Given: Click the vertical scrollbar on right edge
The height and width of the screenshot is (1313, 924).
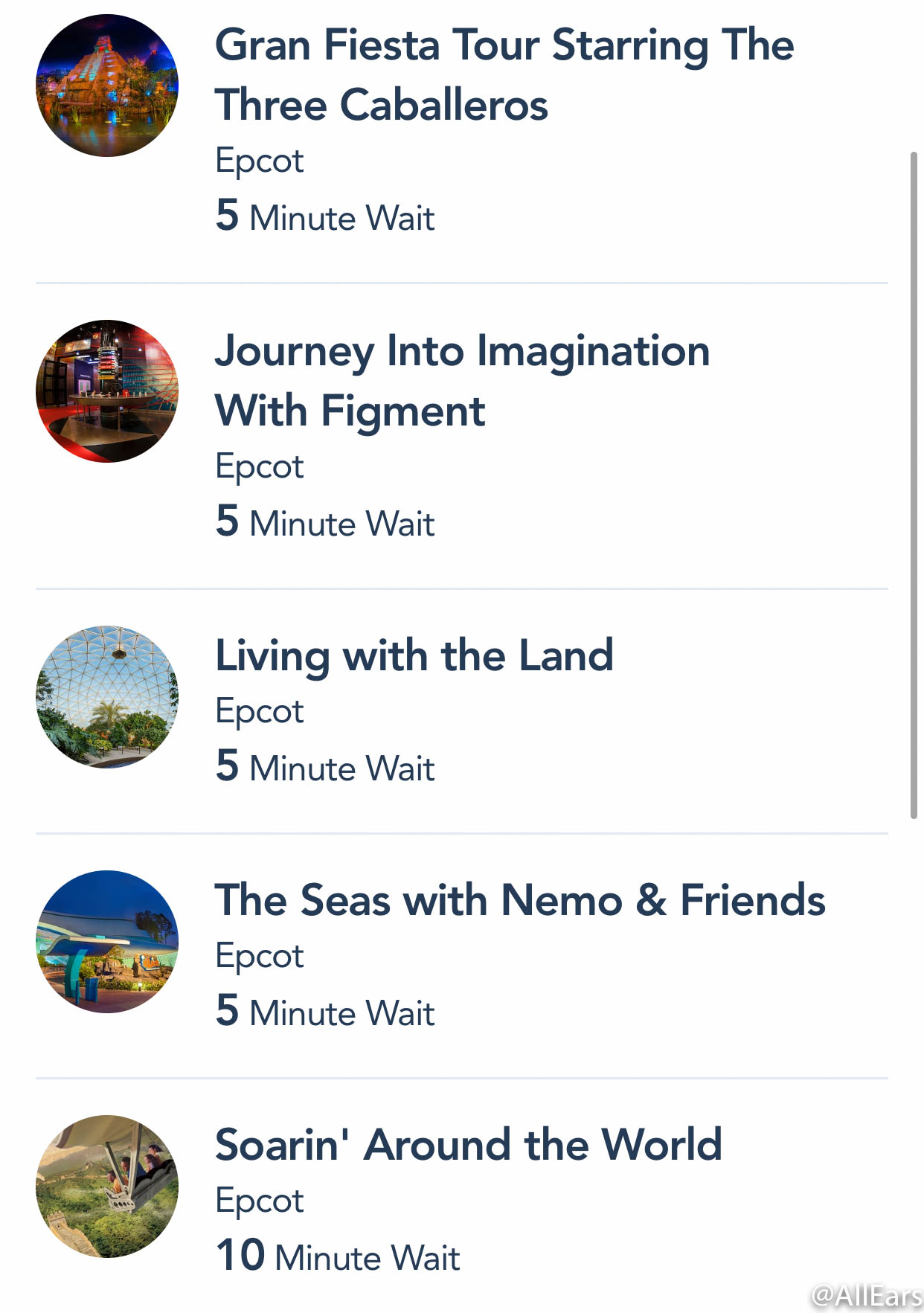Looking at the screenshot, I should [914, 485].
